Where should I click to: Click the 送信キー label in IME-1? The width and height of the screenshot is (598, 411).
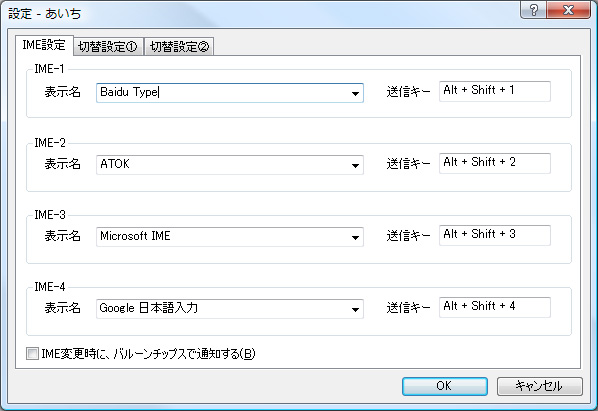click(x=408, y=92)
